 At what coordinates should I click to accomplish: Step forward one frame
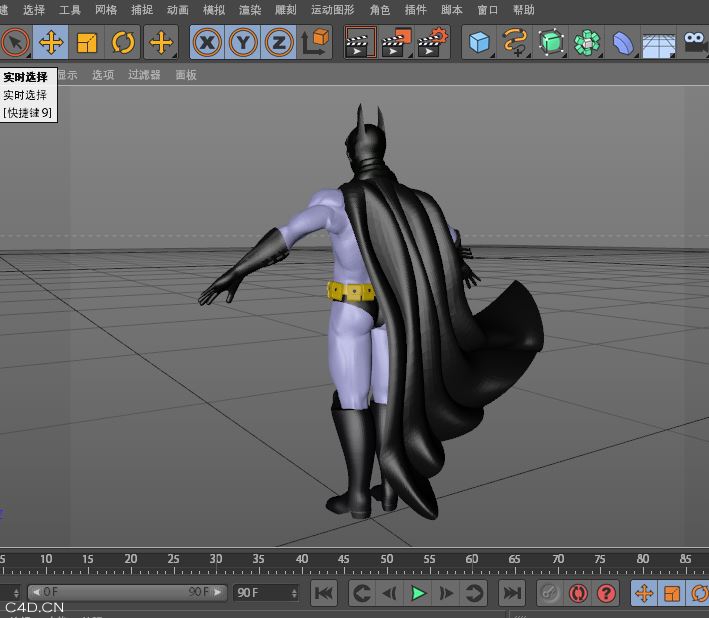pyautogui.click(x=446, y=593)
